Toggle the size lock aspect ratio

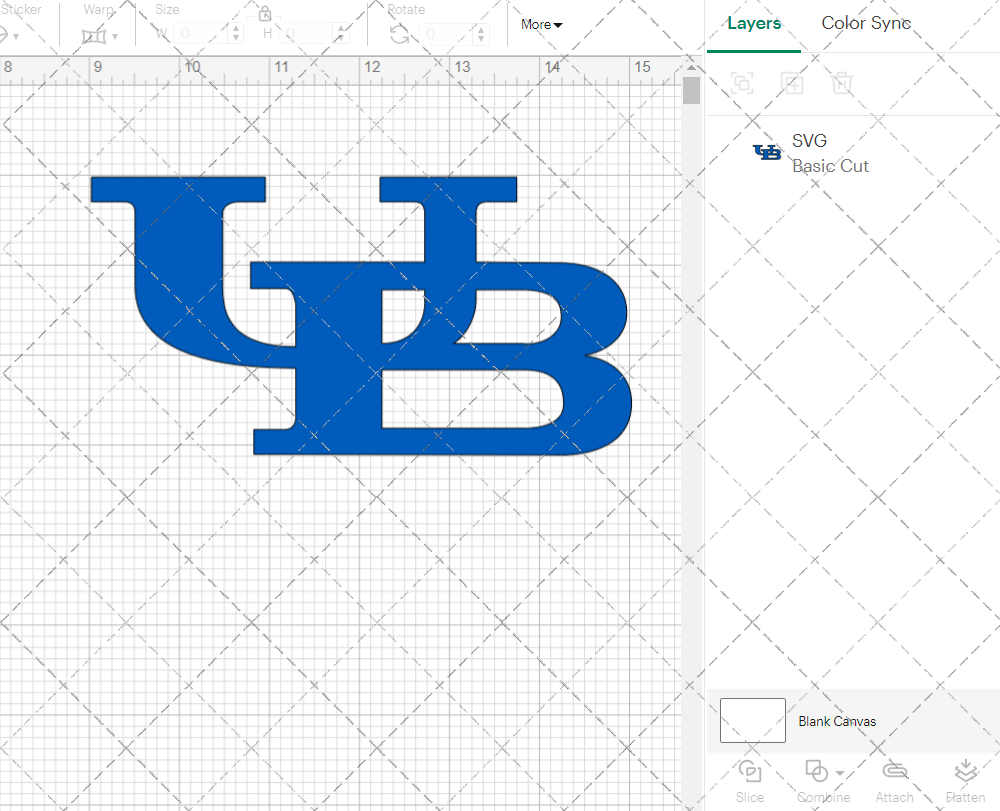click(x=265, y=14)
